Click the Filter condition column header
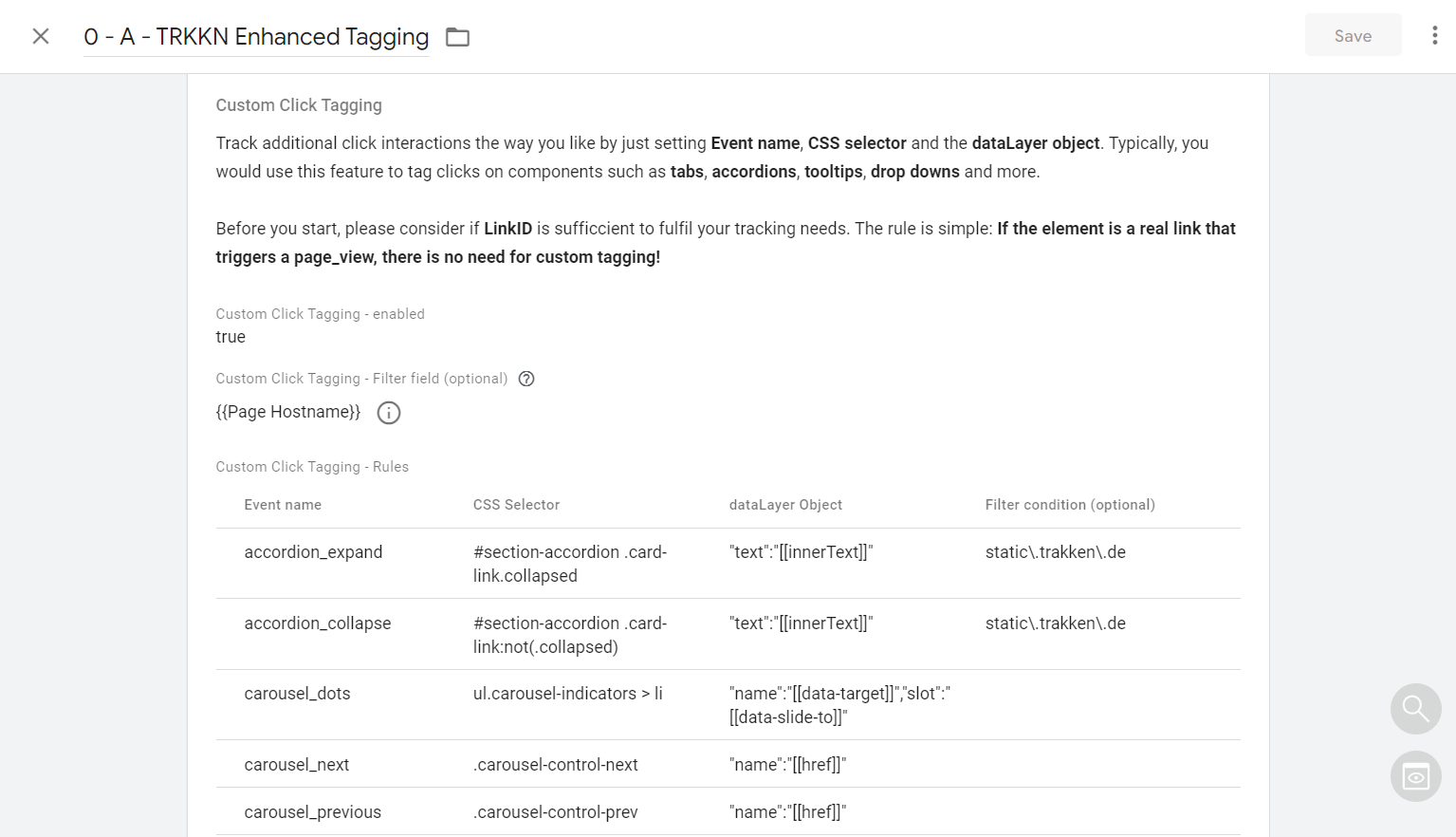The width and height of the screenshot is (1456, 837). point(1070,504)
